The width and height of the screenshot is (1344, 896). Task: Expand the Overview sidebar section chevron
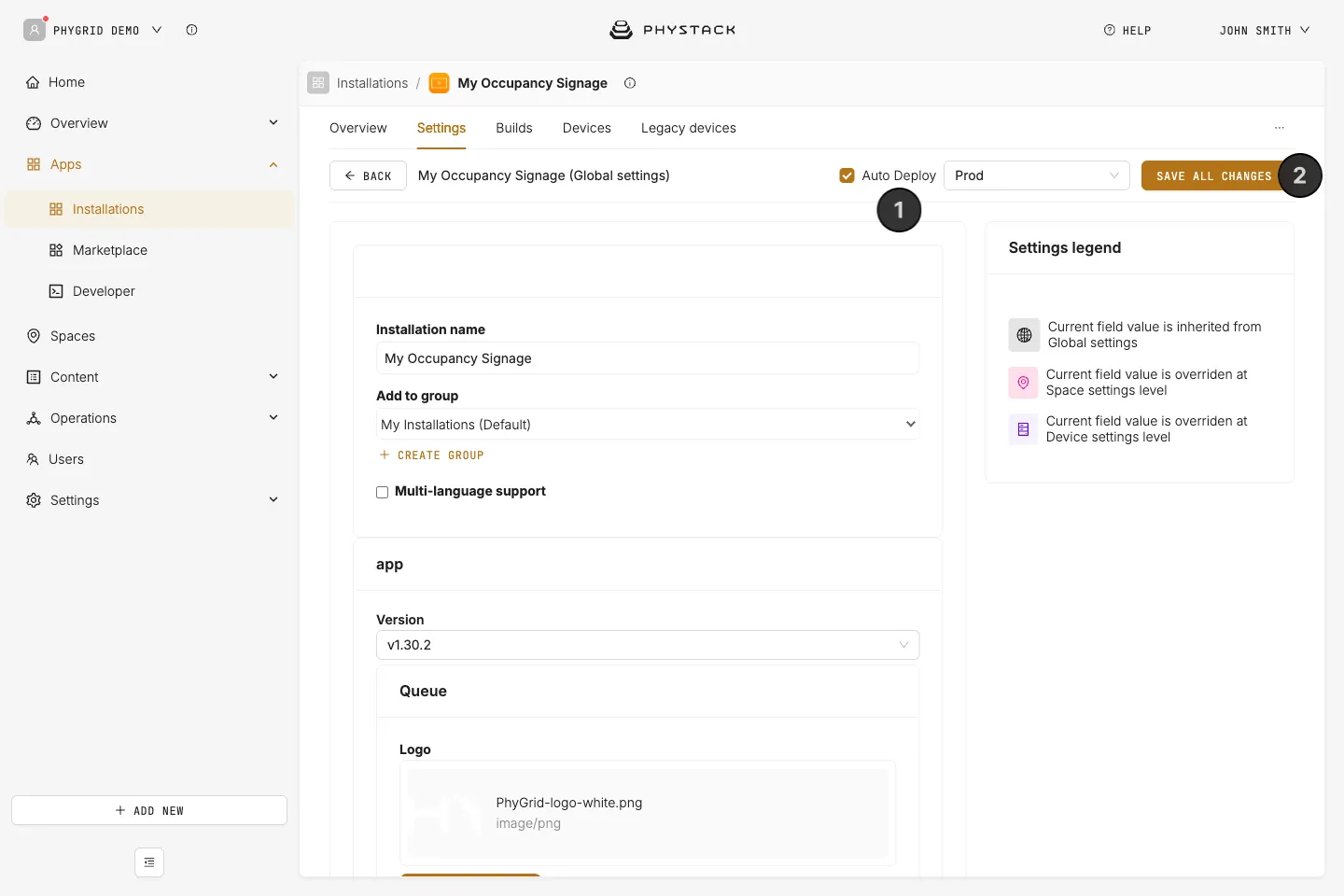point(273,122)
